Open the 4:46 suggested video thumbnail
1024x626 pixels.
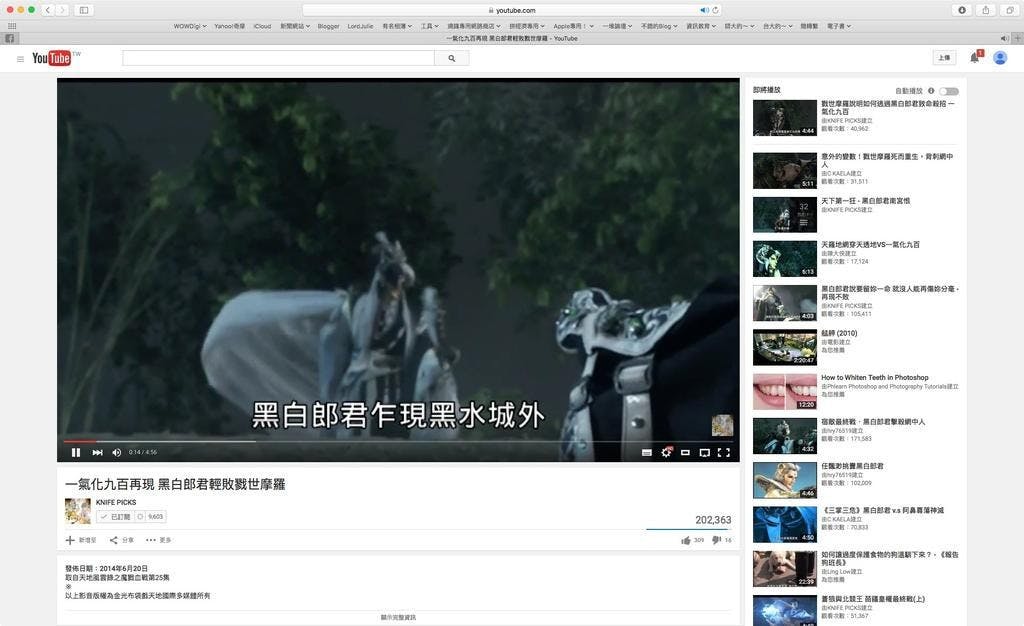(784, 480)
